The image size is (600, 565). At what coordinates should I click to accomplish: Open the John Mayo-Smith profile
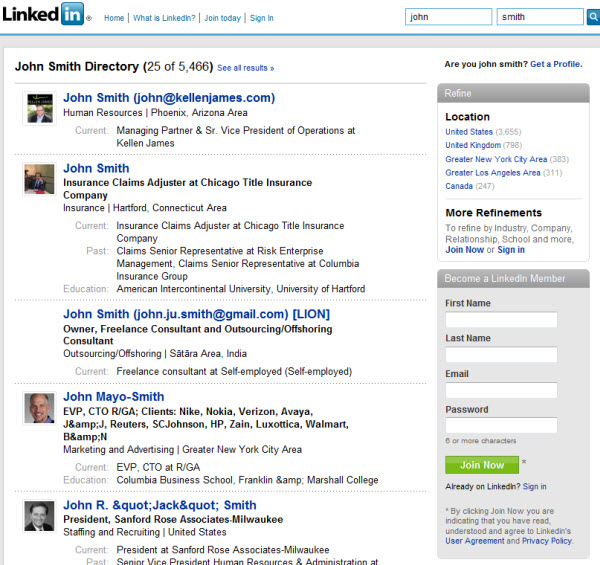114,397
